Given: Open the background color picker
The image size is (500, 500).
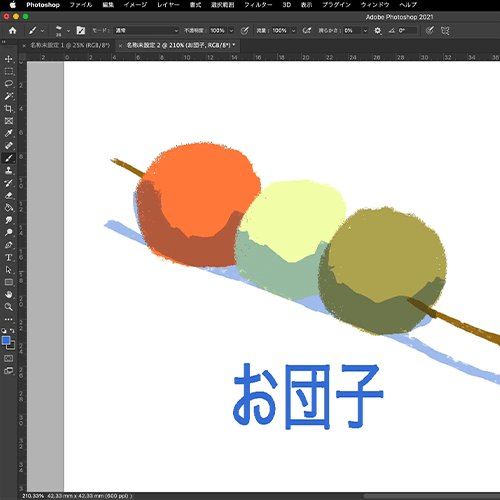Looking at the screenshot, I should tap(12, 347).
